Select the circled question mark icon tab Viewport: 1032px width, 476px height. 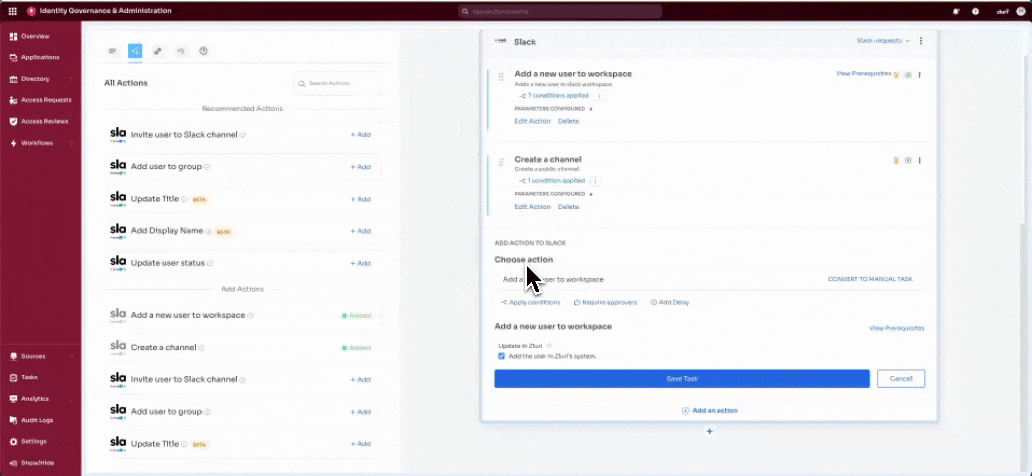(203, 51)
